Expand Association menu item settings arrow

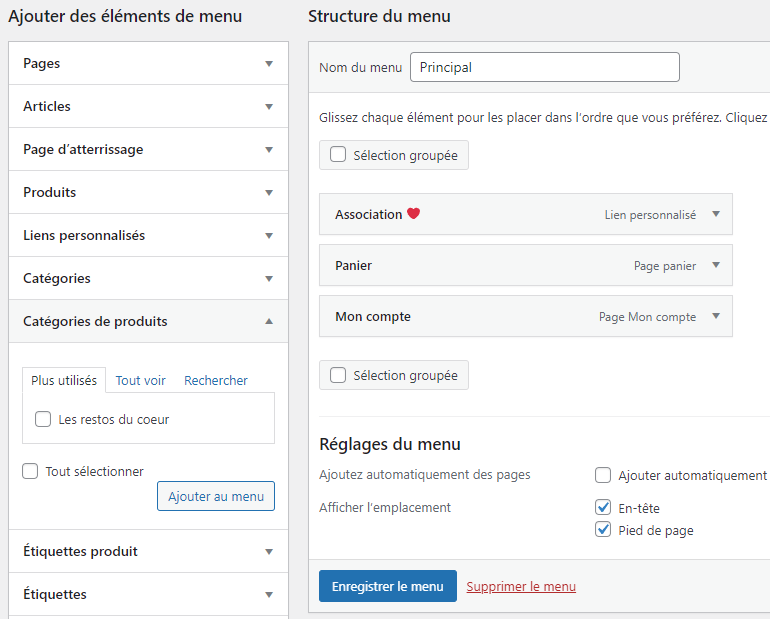[x=716, y=214]
